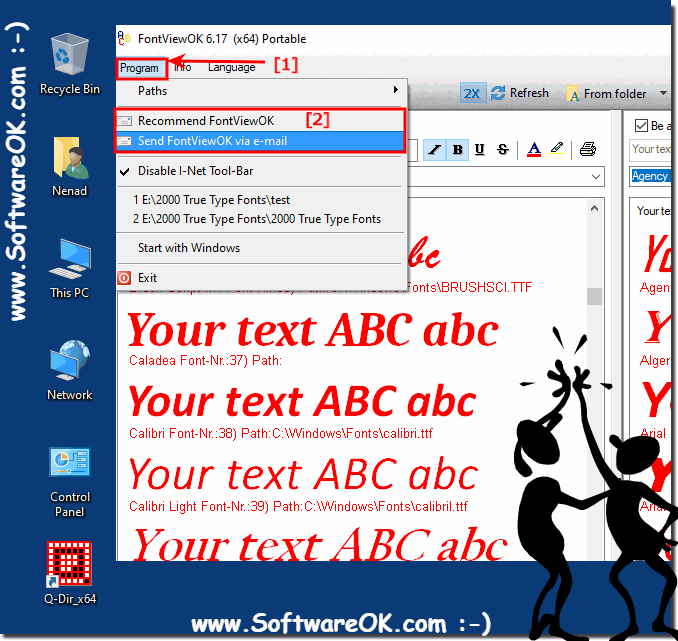
Task: Choose Recommend FontViewOK menu entry
Action: [260, 121]
